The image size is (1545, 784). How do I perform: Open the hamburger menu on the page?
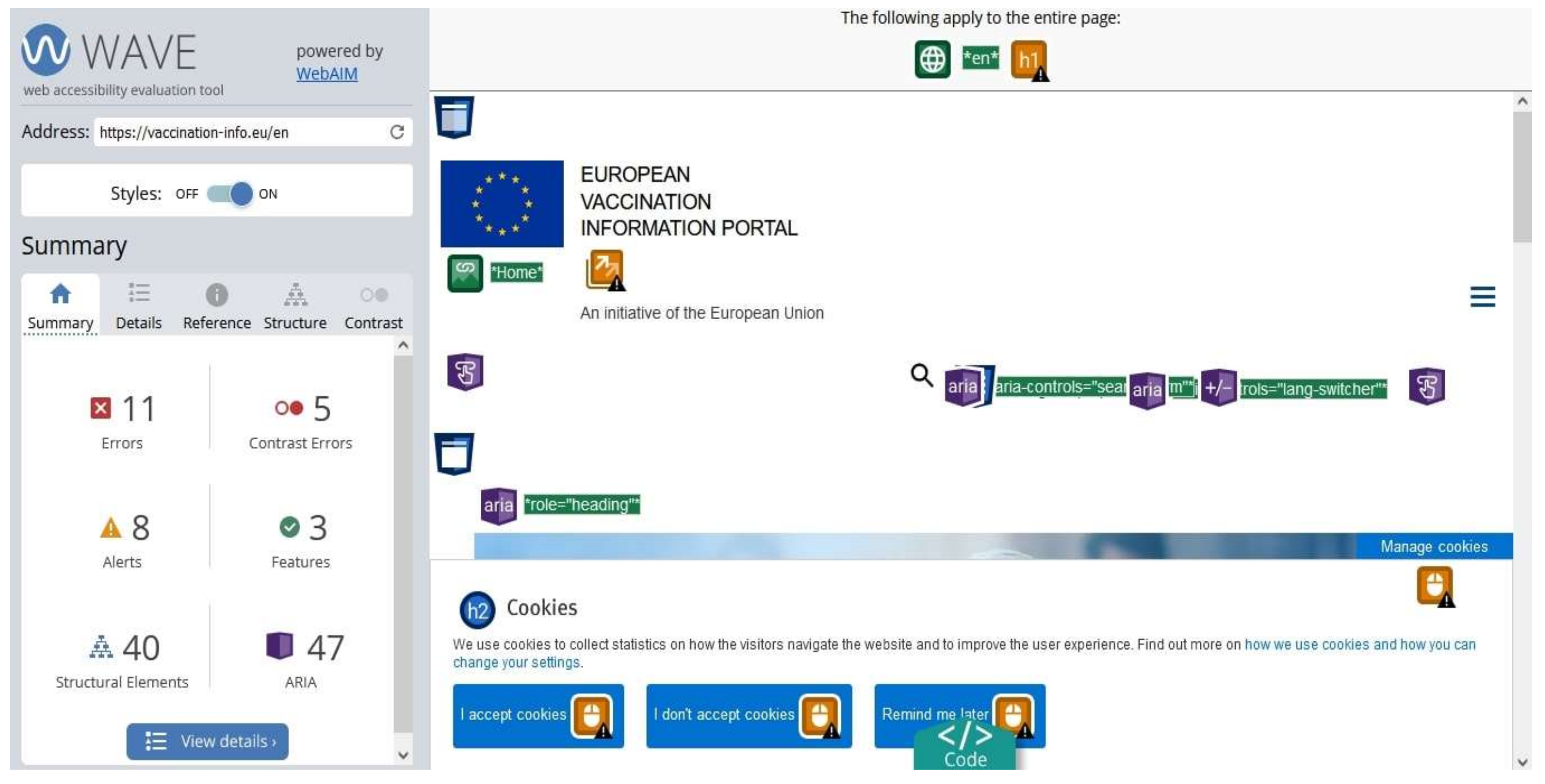tap(1482, 296)
